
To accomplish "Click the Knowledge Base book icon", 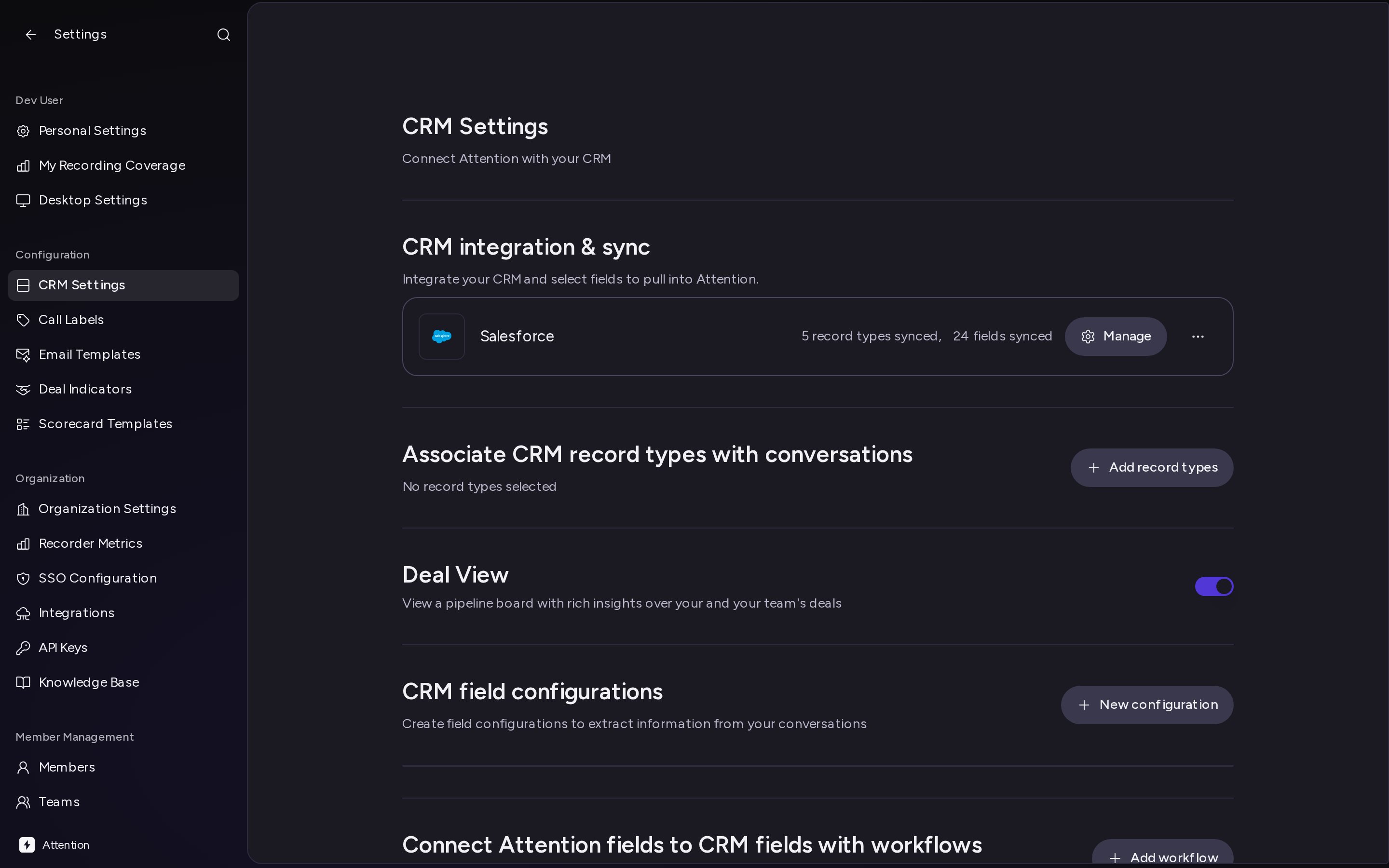I will click(23, 682).
